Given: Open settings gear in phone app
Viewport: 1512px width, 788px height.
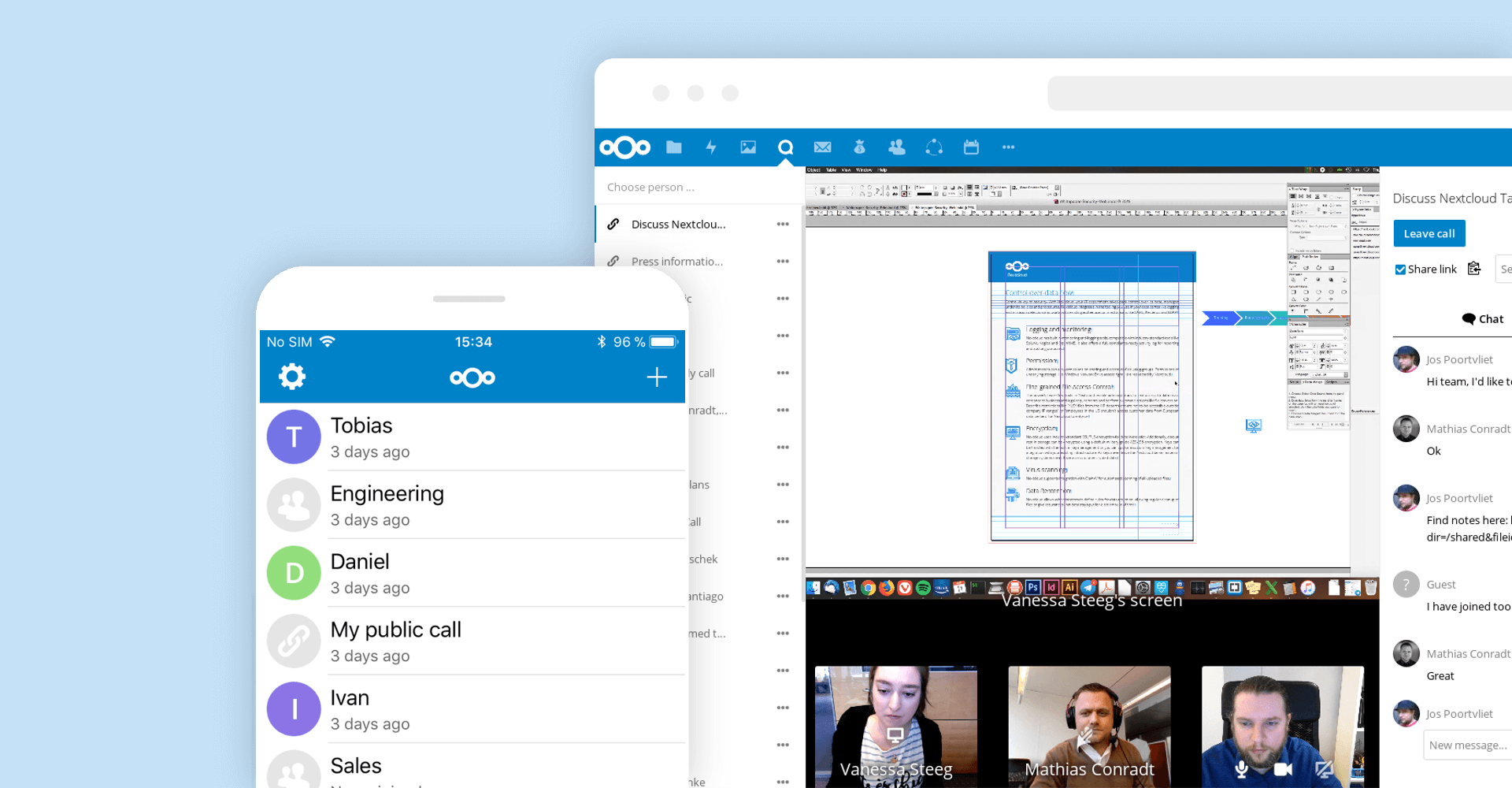Looking at the screenshot, I should coord(292,377).
